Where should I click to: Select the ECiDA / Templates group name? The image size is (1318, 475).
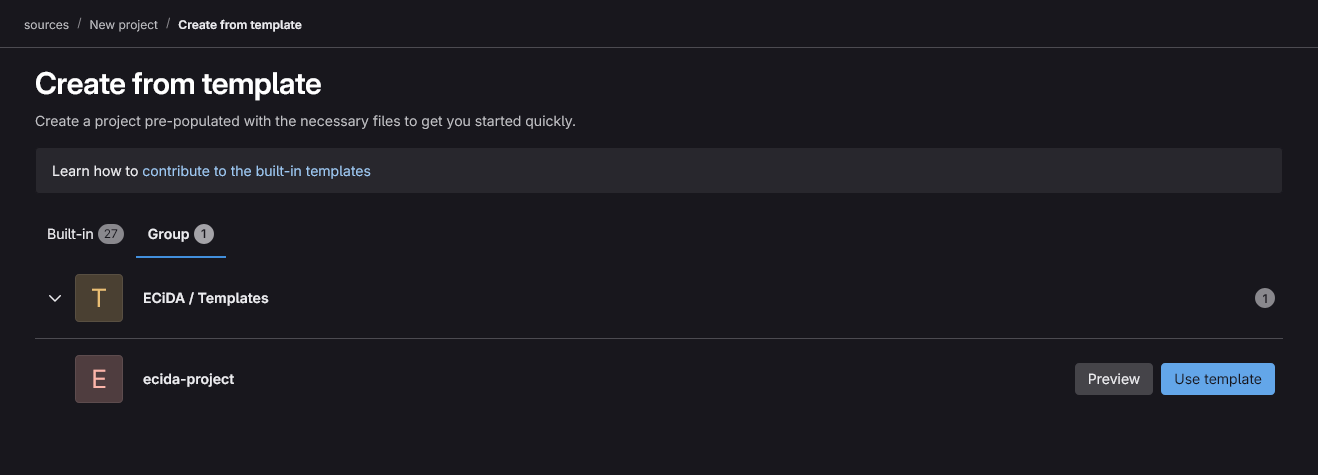pyautogui.click(x=206, y=298)
